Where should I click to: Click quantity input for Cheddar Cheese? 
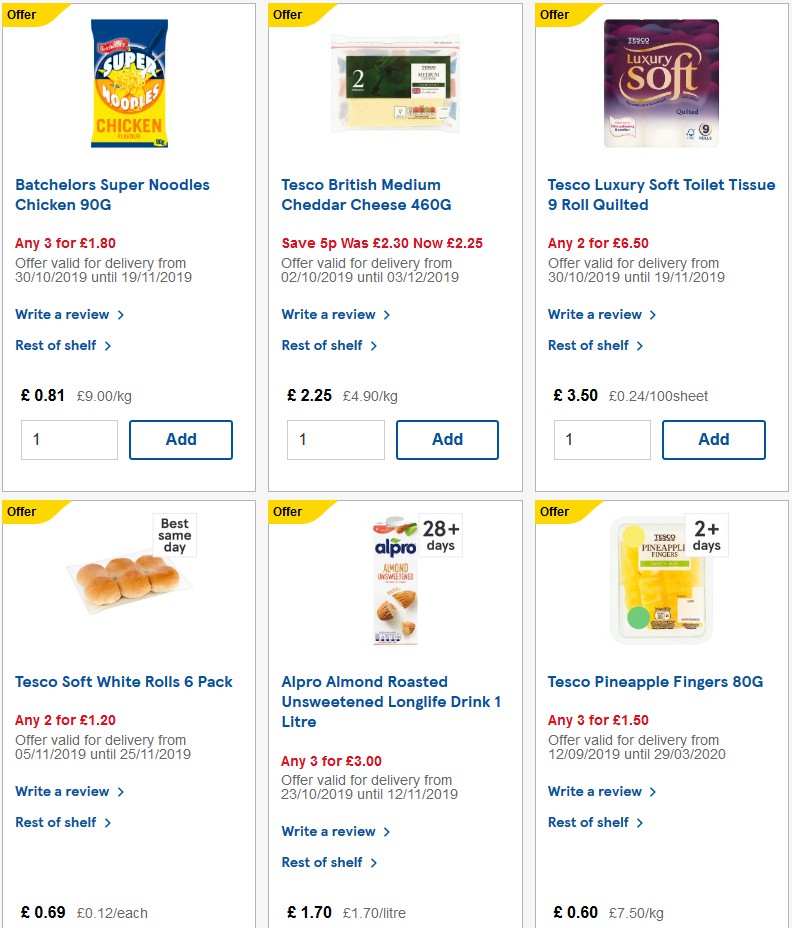point(336,439)
